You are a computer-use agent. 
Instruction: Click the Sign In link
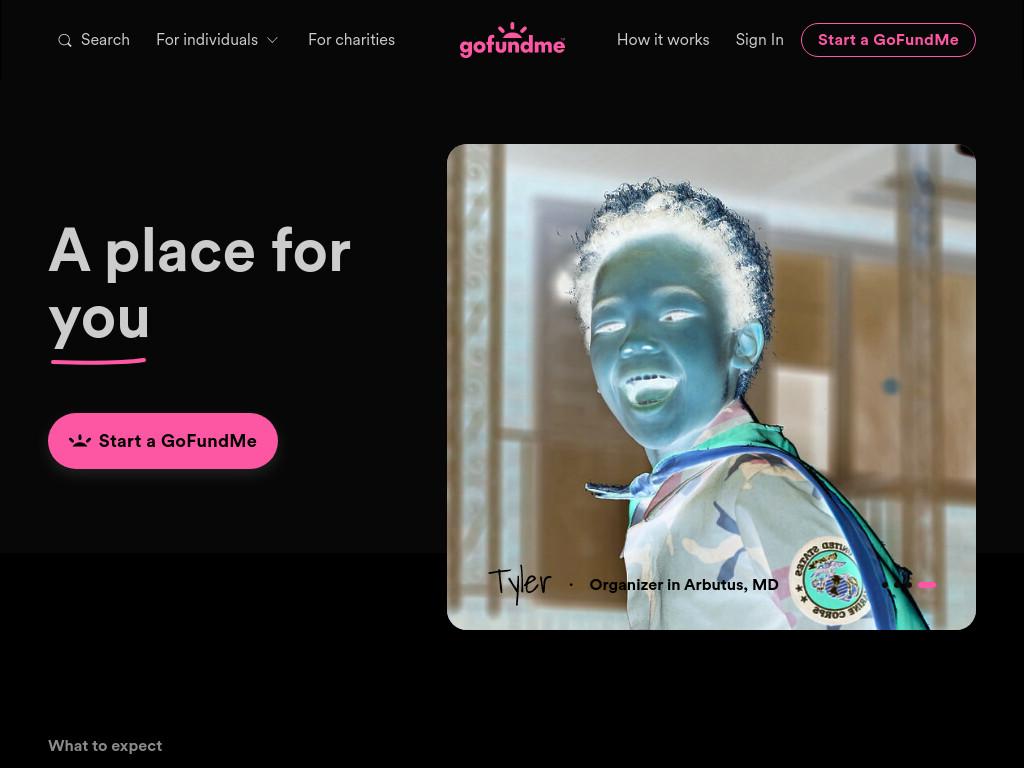(760, 40)
